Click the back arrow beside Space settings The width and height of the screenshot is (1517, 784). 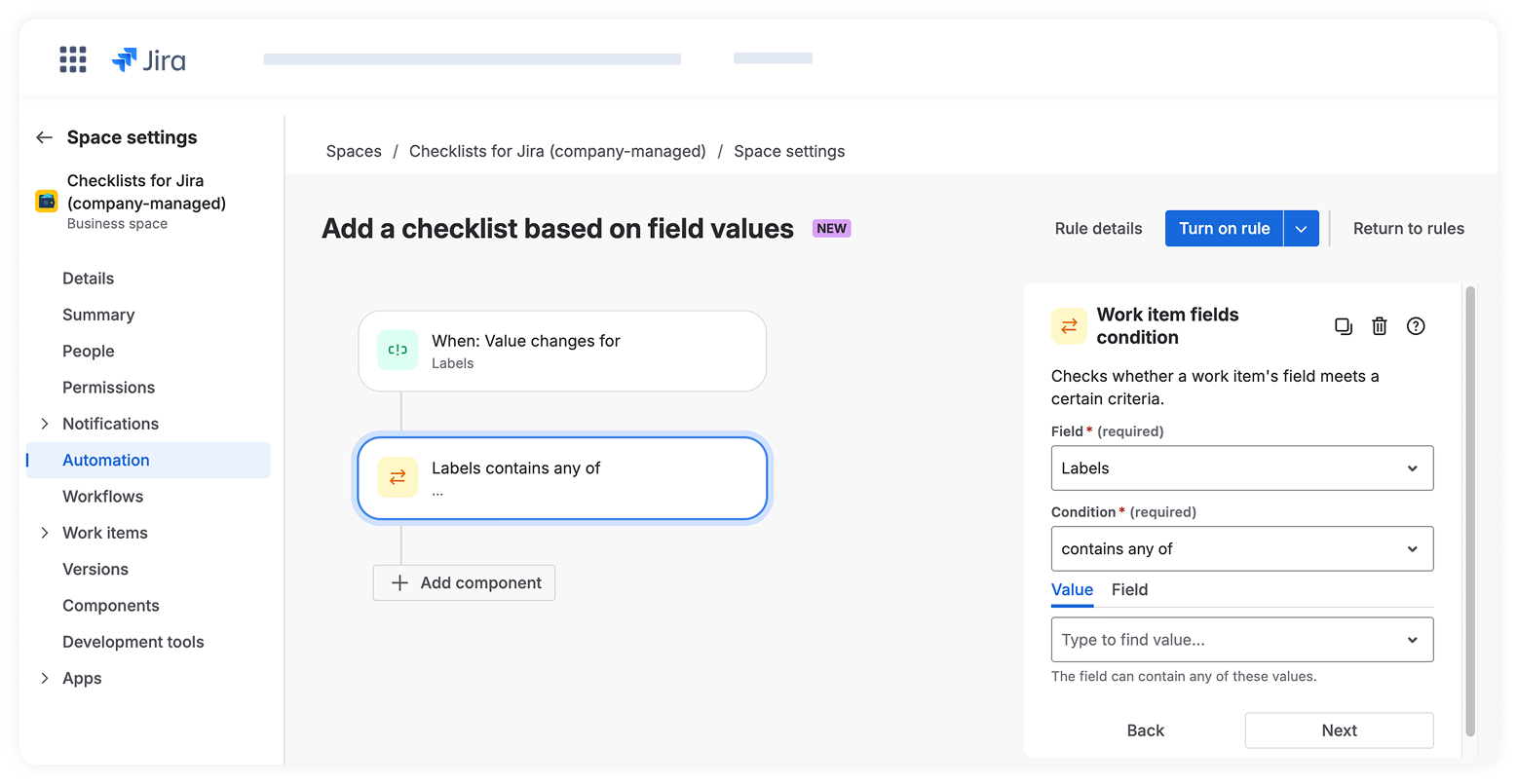click(44, 137)
